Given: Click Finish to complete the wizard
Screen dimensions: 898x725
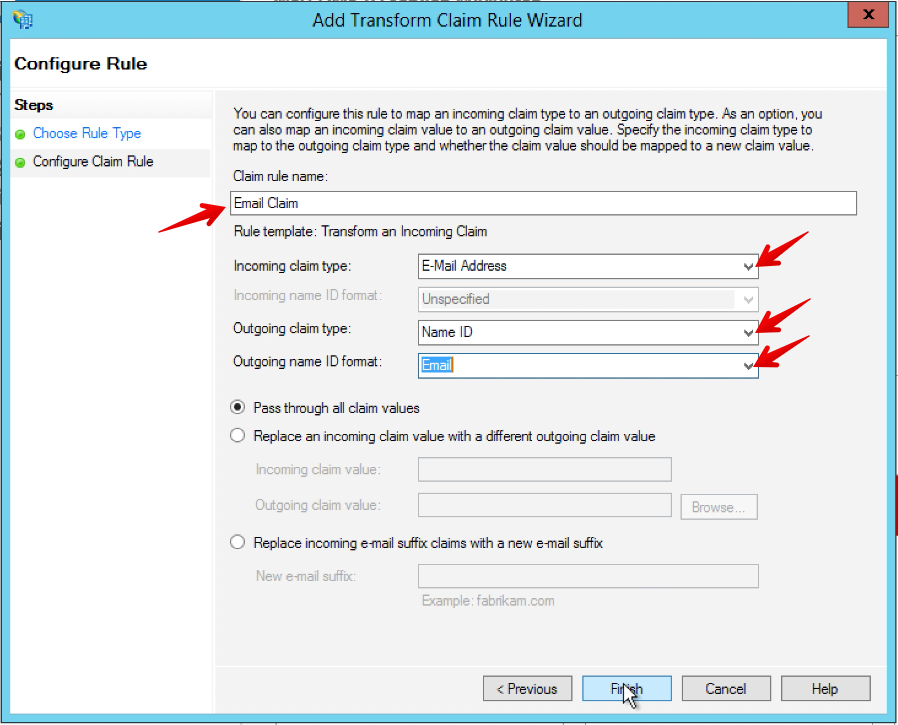Looking at the screenshot, I should tap(627, 688).
